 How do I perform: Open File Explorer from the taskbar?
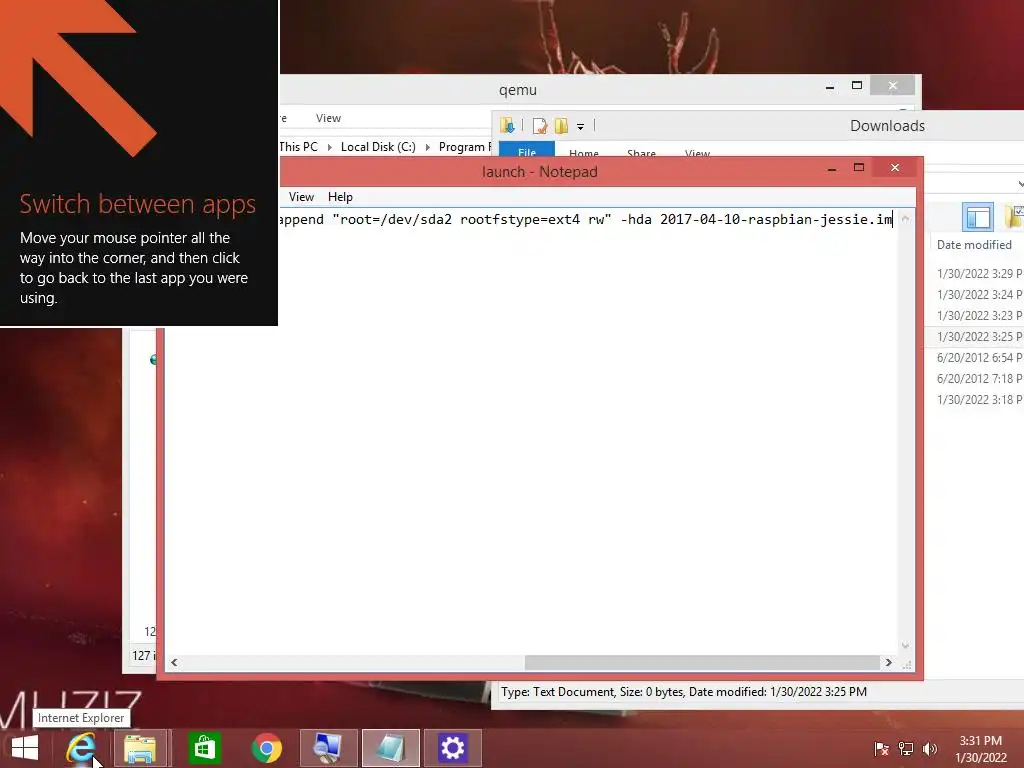tap(140, 748)
